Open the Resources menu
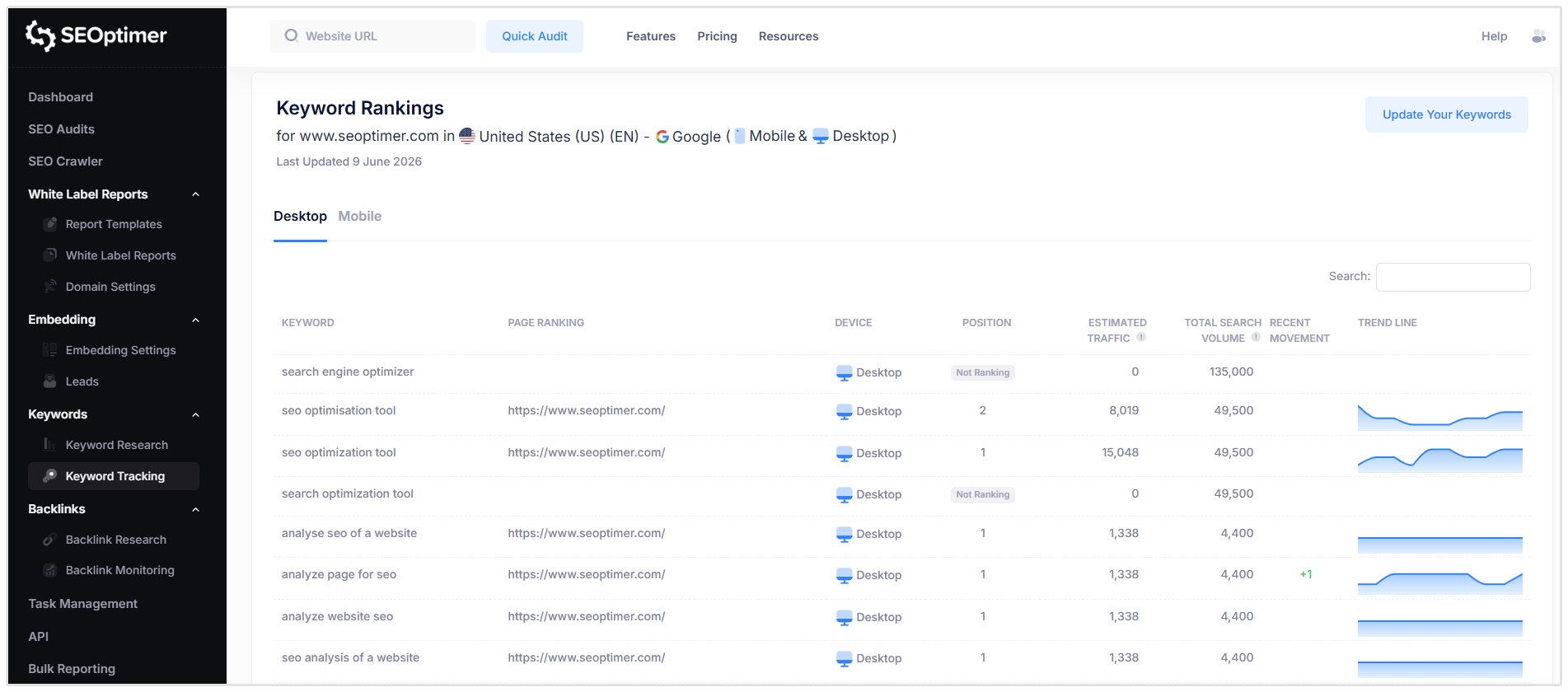The image size is (1568, 692). [x=789, y=36]
